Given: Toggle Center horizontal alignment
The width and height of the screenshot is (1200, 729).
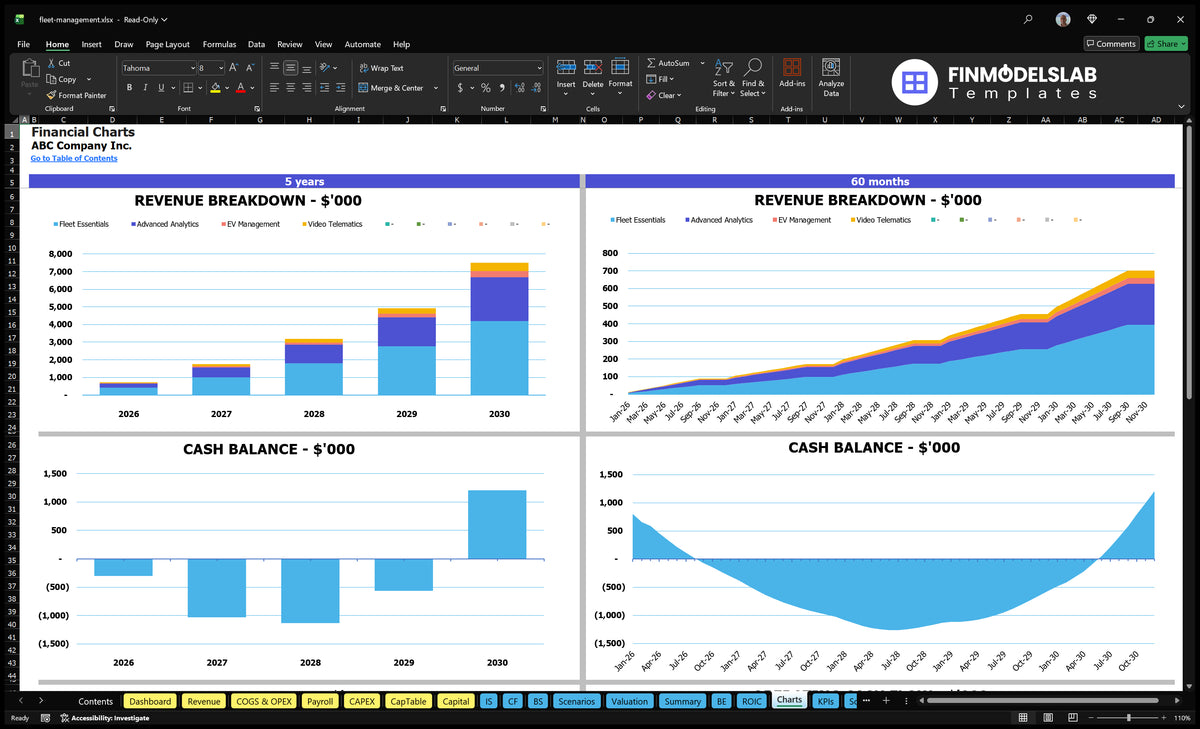Looking at the screenshot, I should click(290, 88).
